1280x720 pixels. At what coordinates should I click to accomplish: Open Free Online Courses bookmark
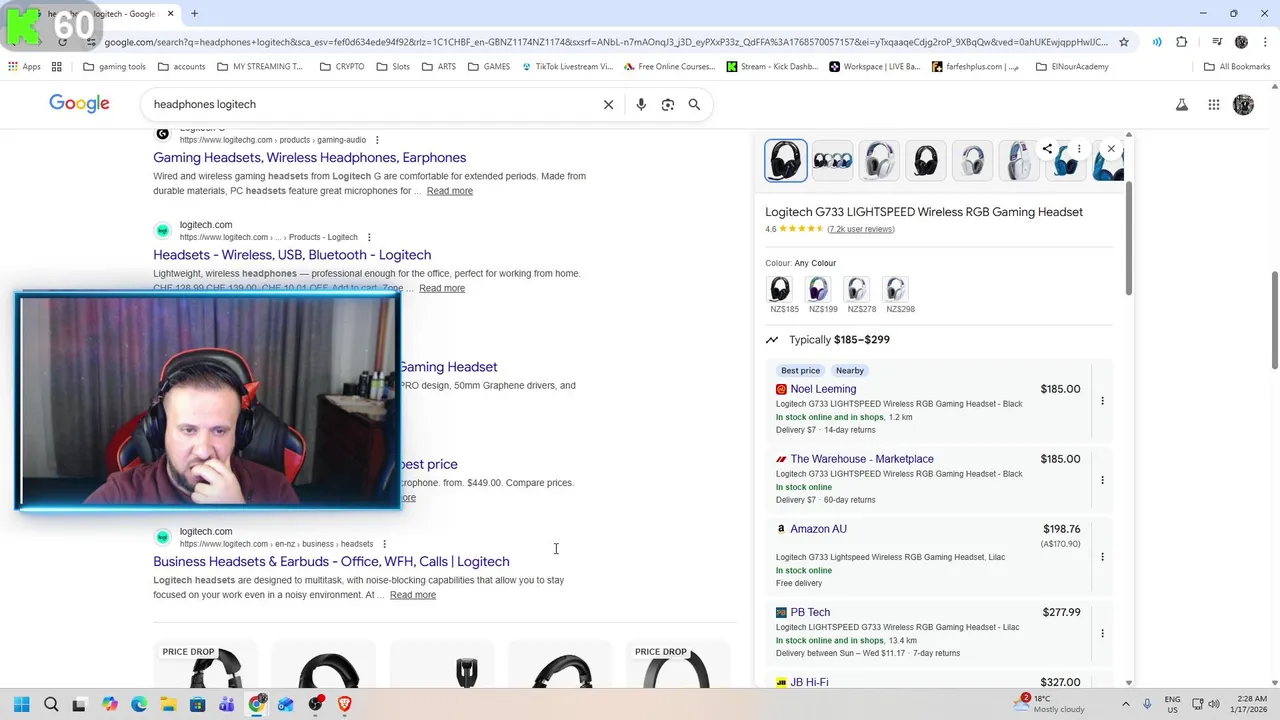coord(670,67)
